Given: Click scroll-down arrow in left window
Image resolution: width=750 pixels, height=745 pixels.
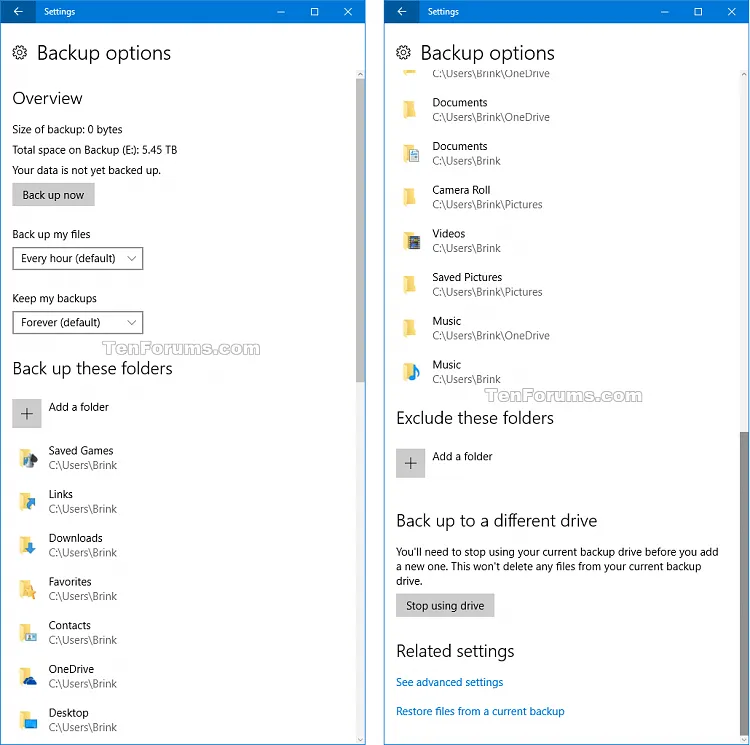Looking at the screenshot, I should (x=360, y=740).
